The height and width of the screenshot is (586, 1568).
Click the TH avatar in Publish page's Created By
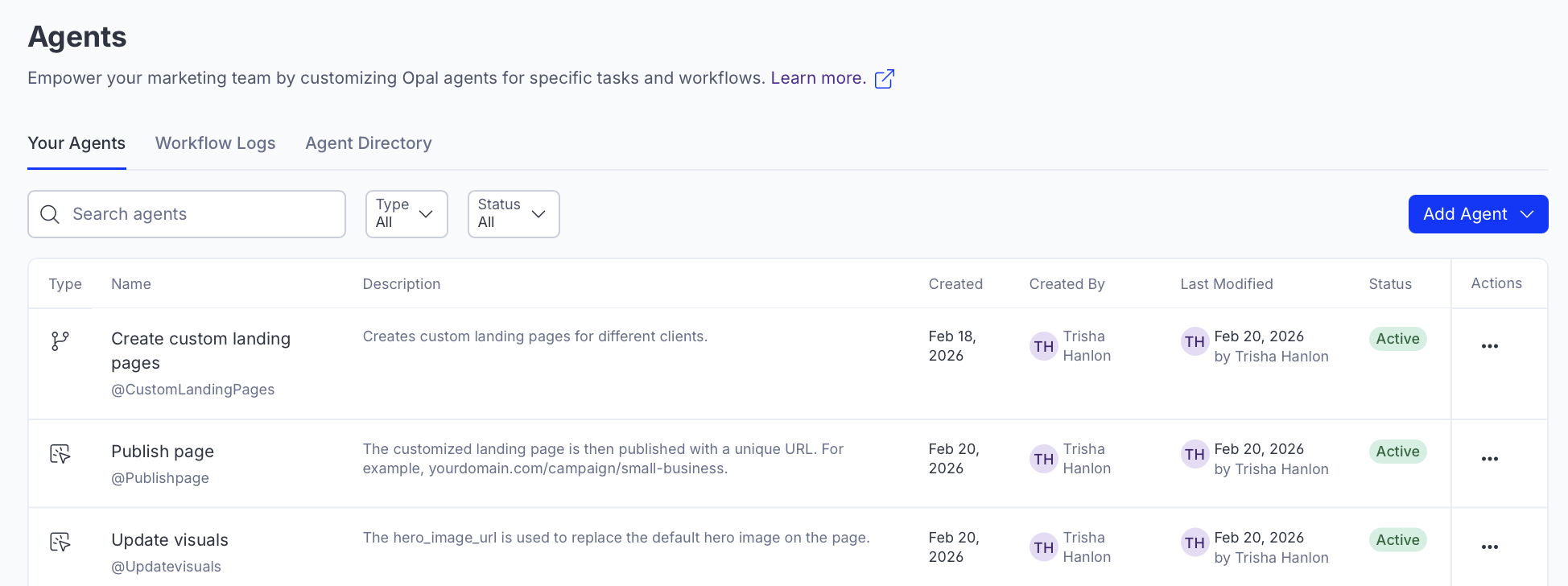(1043, 459)
